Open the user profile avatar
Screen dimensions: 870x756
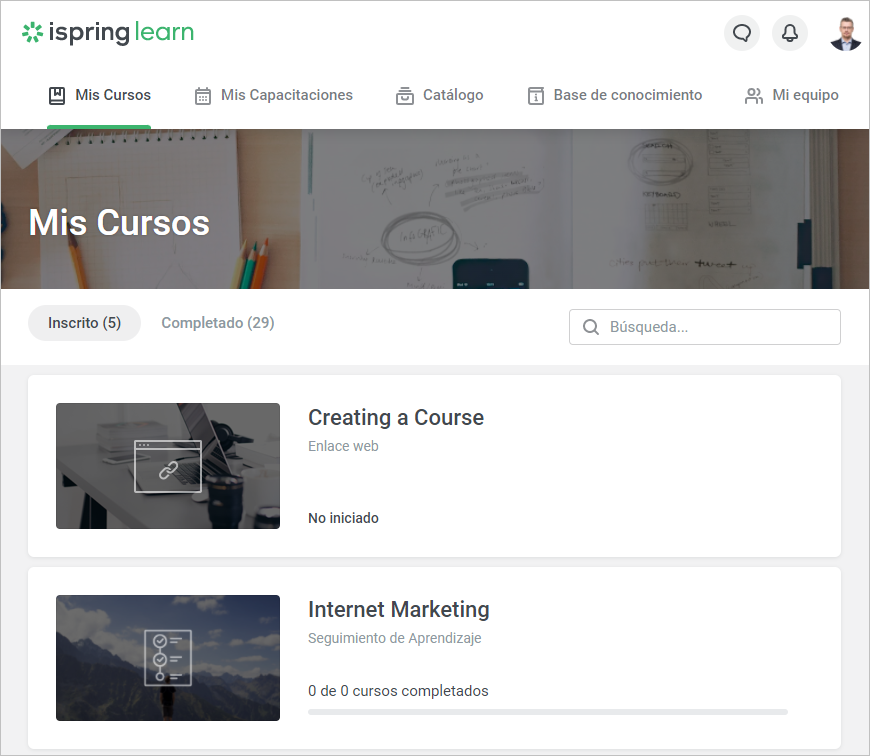coord(845,33)
